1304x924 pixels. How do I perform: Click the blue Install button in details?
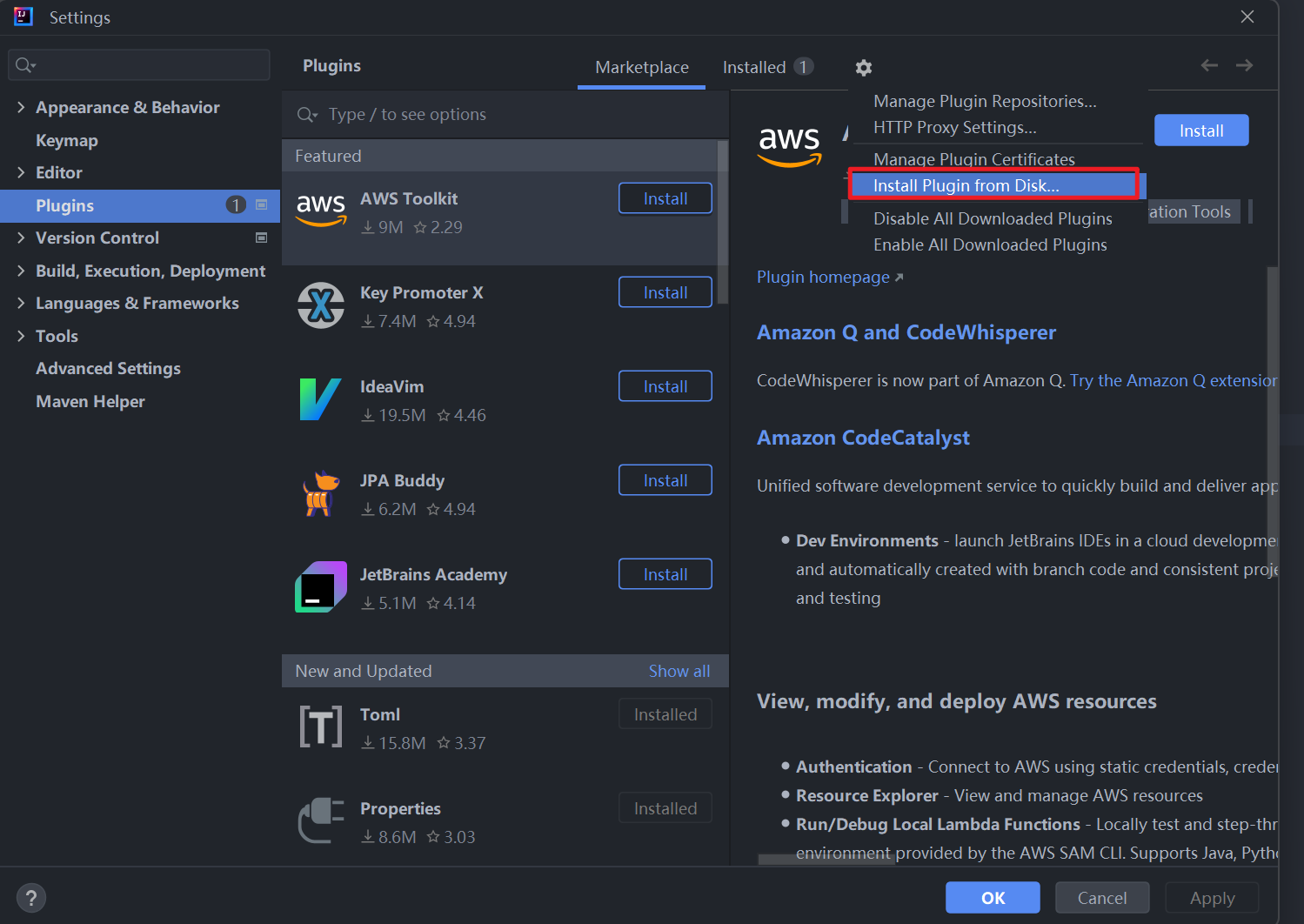(x=1201, y=131)
